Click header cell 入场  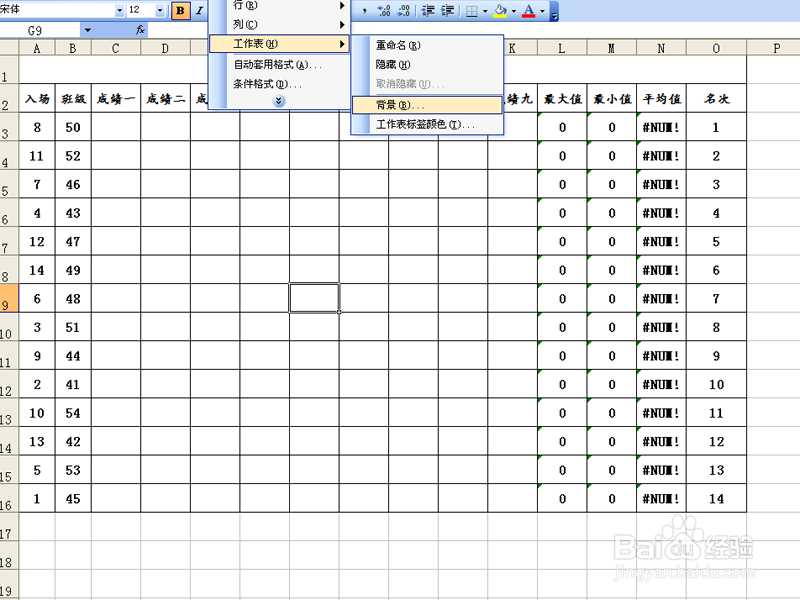[x=37, y=98]
